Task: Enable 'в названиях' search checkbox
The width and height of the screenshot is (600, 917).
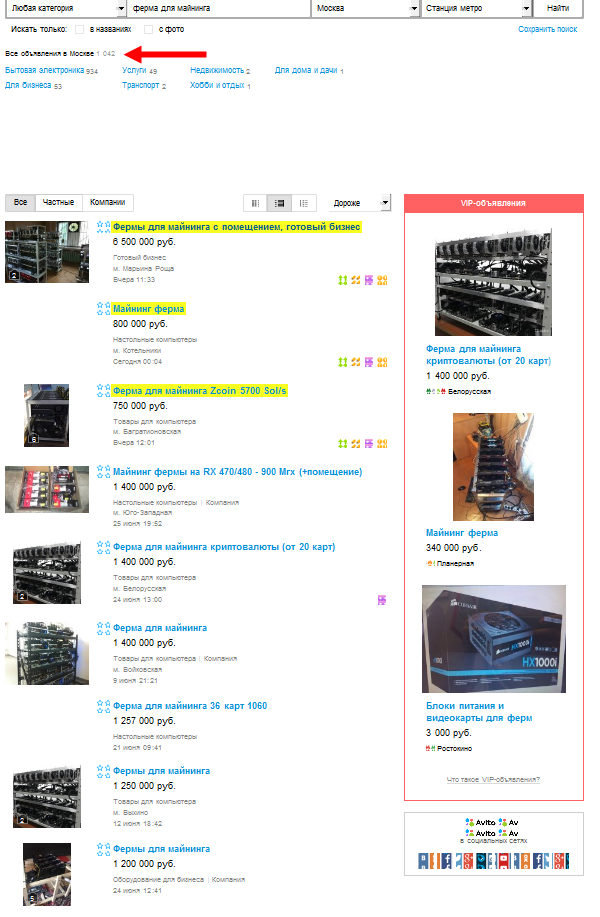Action: pos(80,29)
